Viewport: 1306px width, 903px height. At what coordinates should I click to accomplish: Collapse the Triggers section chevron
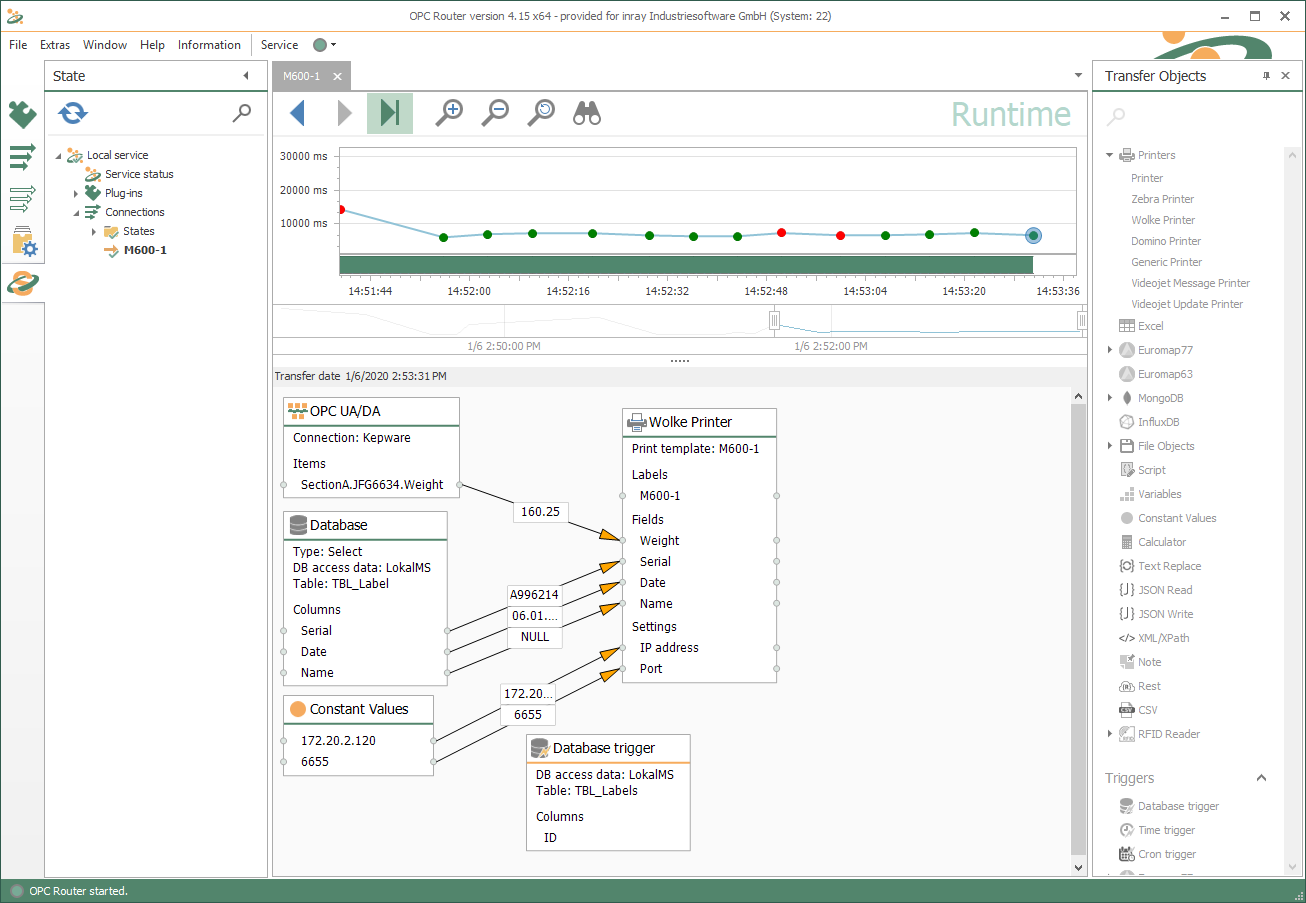point(1261,778)
